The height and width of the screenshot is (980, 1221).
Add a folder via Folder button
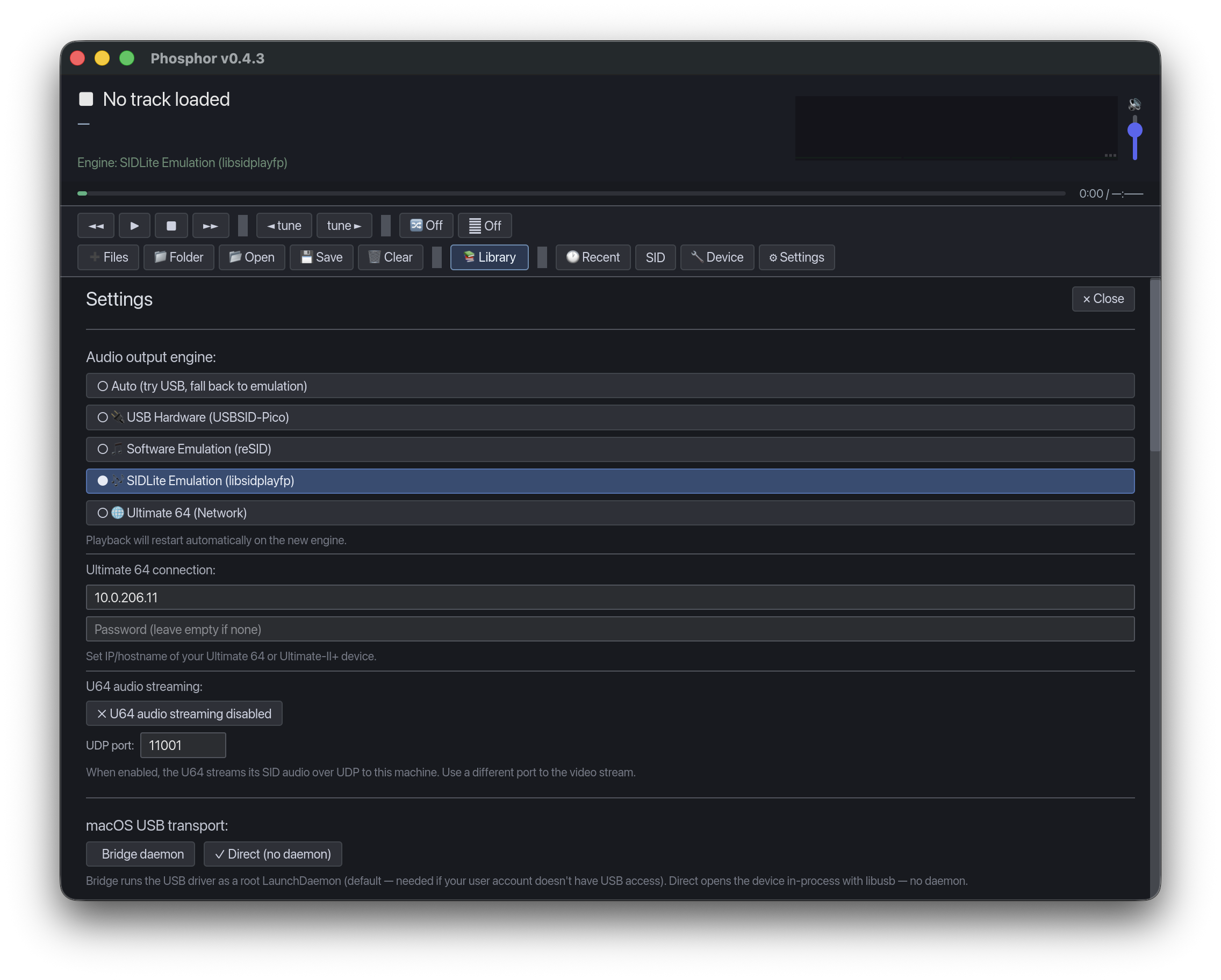tap(179, 257)
